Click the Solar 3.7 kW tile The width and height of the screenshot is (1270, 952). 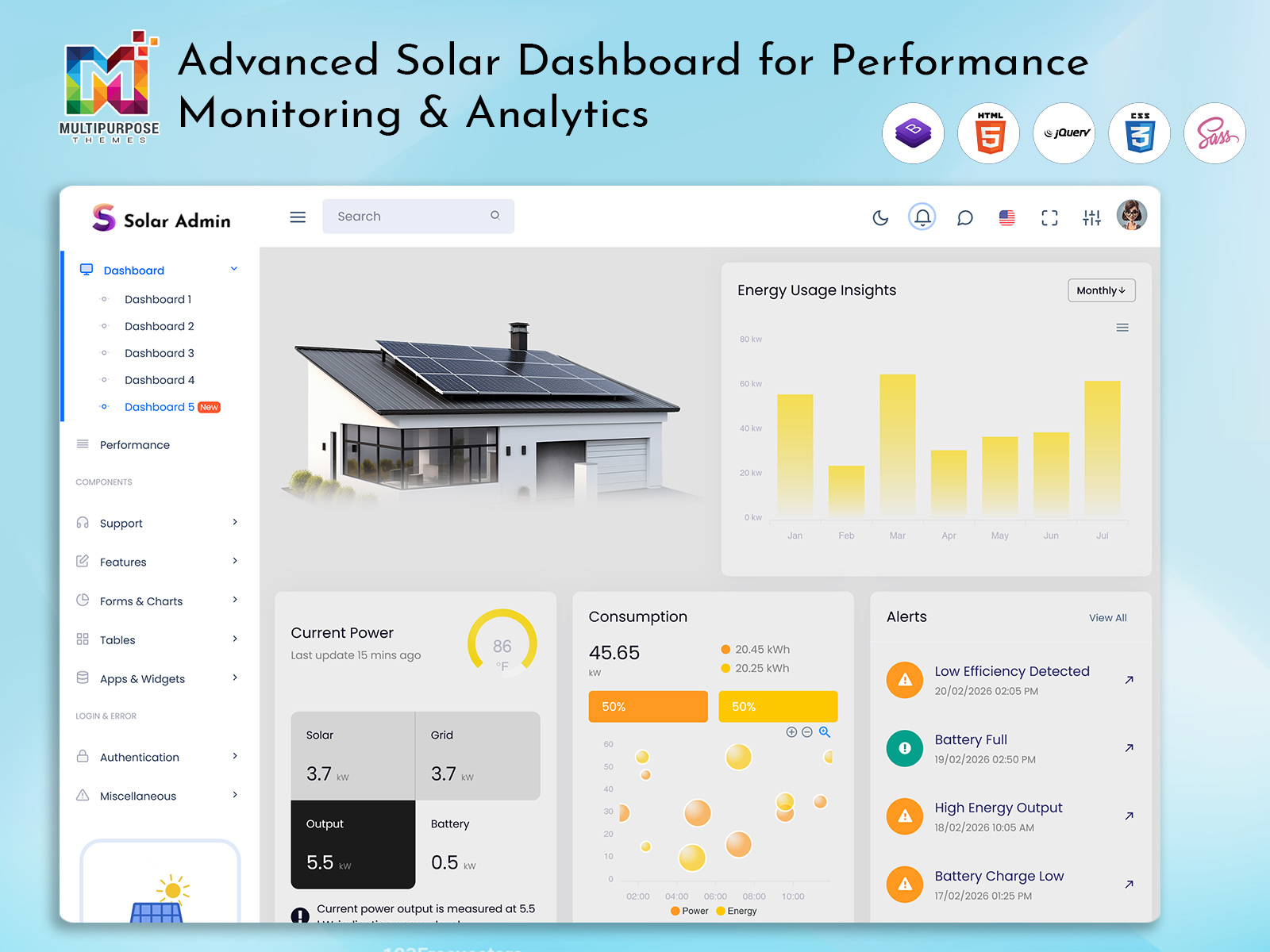[353, 756]
